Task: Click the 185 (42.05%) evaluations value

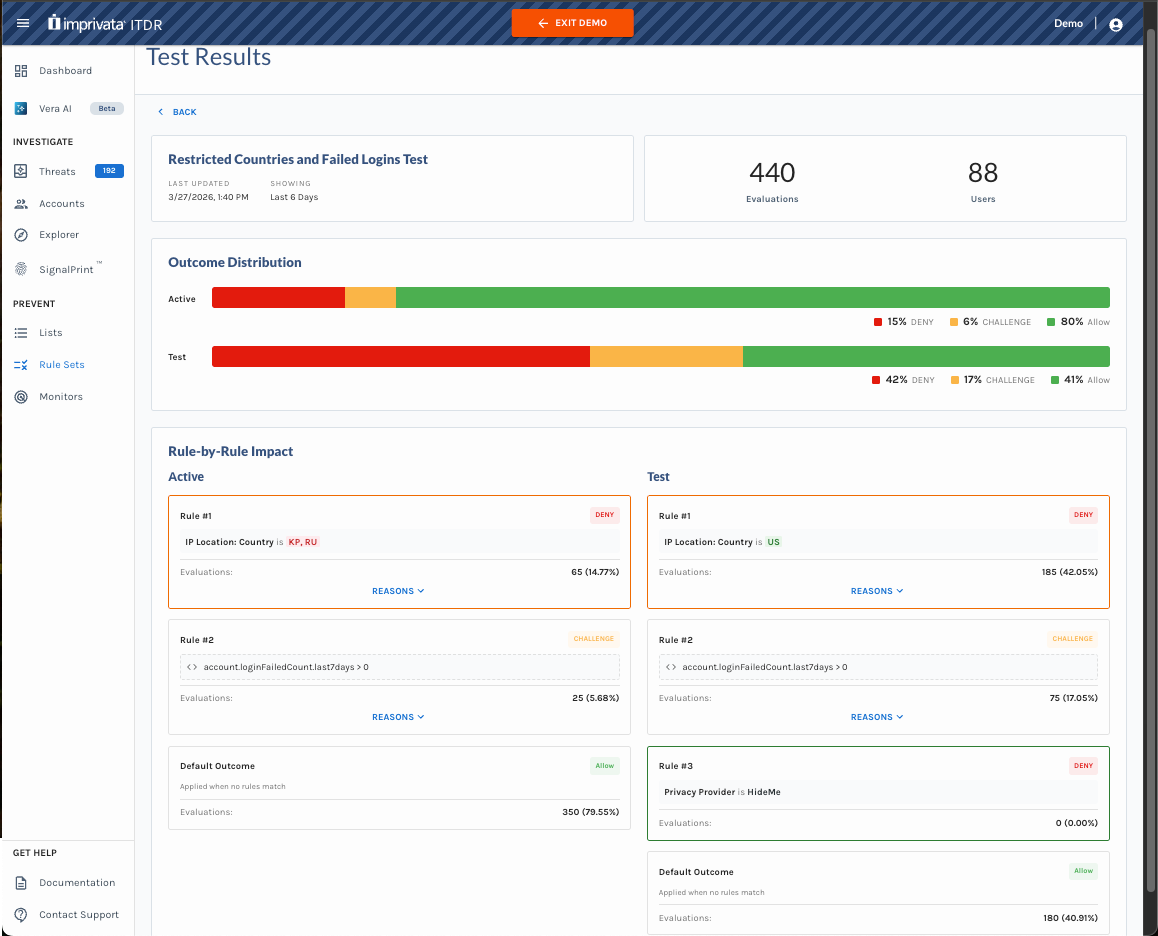Action: [1069, 573]
